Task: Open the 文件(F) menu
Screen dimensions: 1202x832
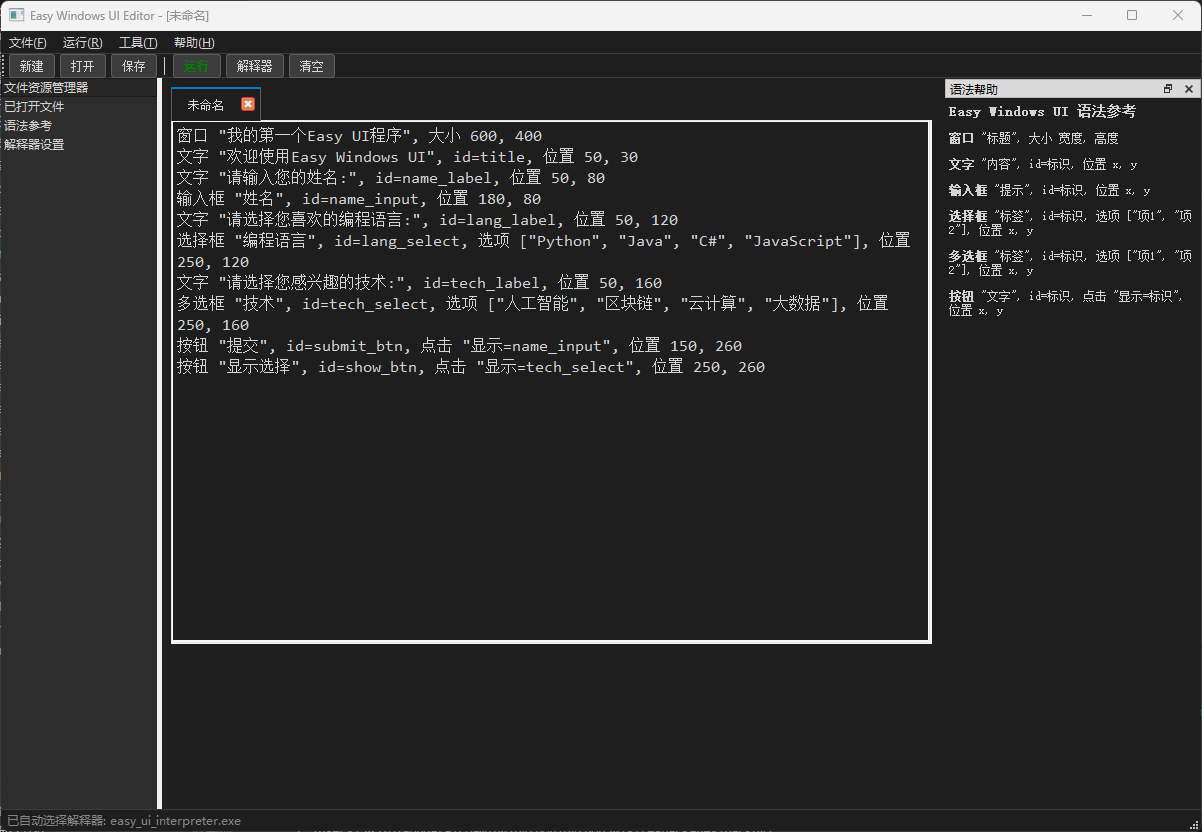Action: 26,42
